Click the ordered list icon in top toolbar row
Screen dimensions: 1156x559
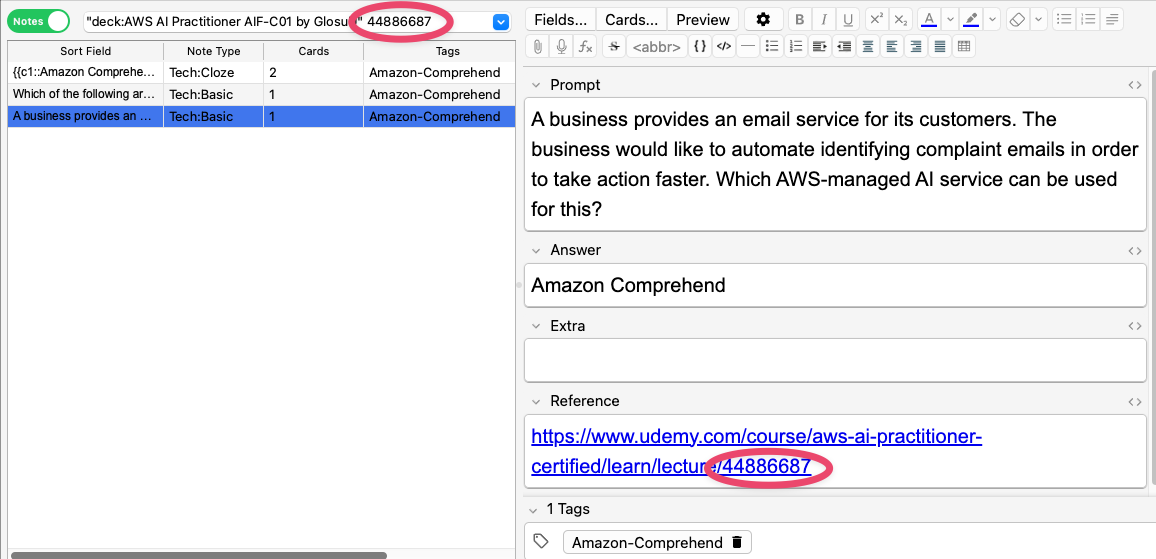pyautogui.click(x=1087, y=19)
